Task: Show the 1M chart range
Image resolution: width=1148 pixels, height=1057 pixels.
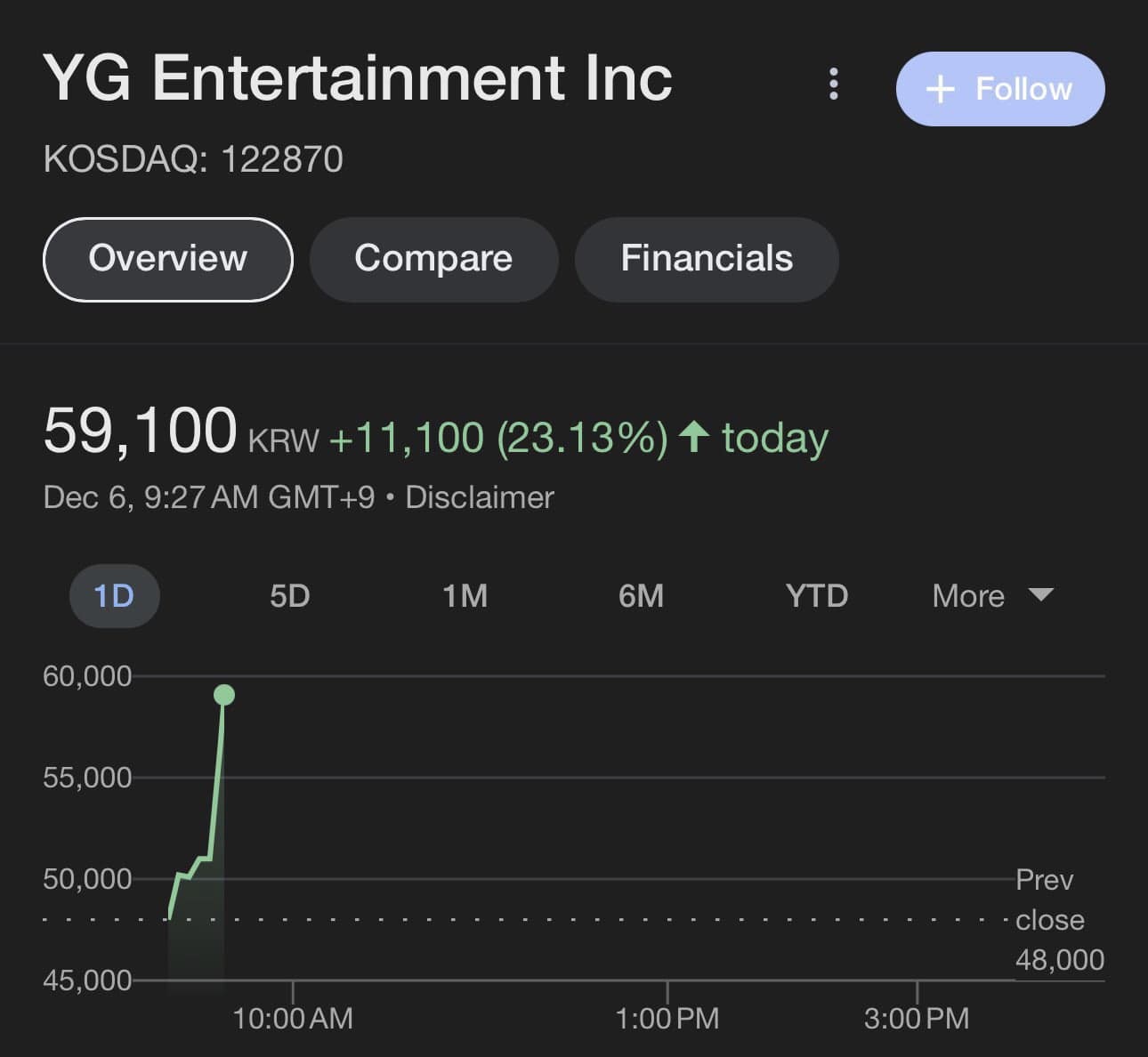Action: 465,595
